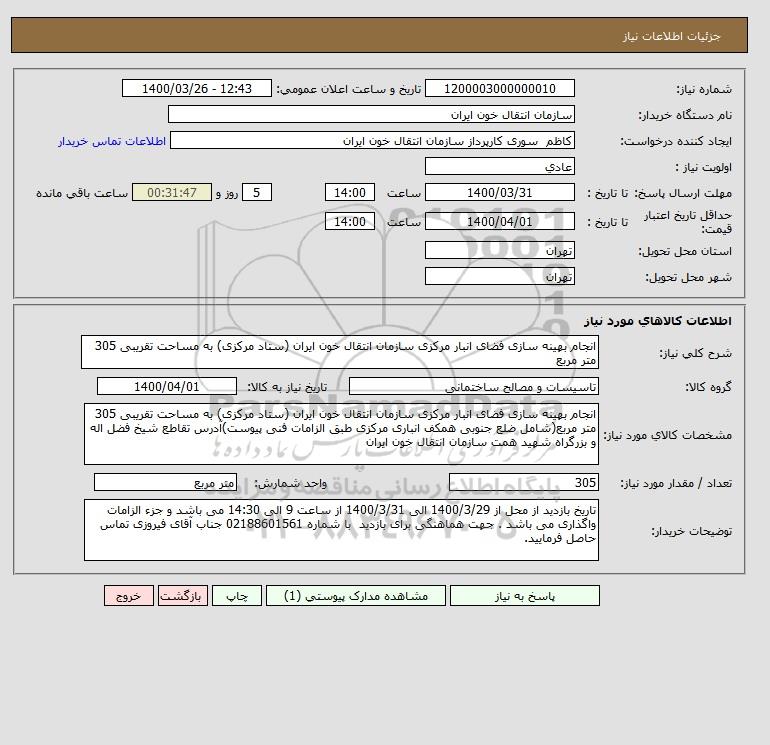Click the مهلت ارسال پاسخ label
The width and height of the screenshot is (770, 745).
click(x=682, y=193)
